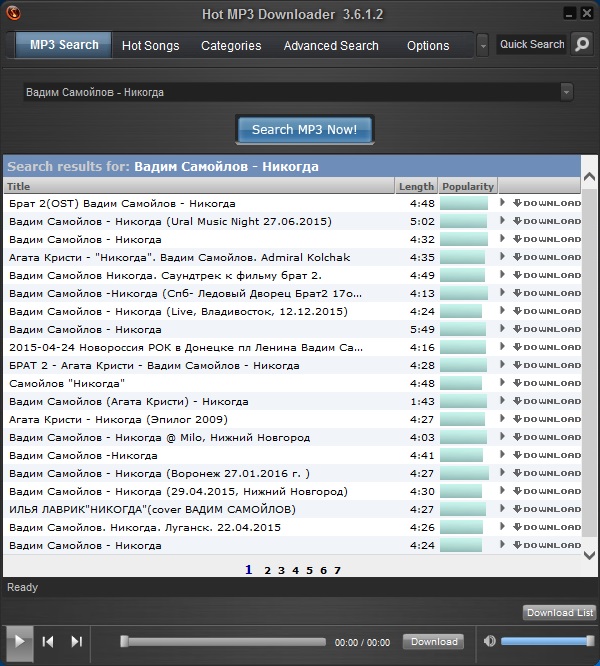Click the Quick Search magnifier icon

582,44
